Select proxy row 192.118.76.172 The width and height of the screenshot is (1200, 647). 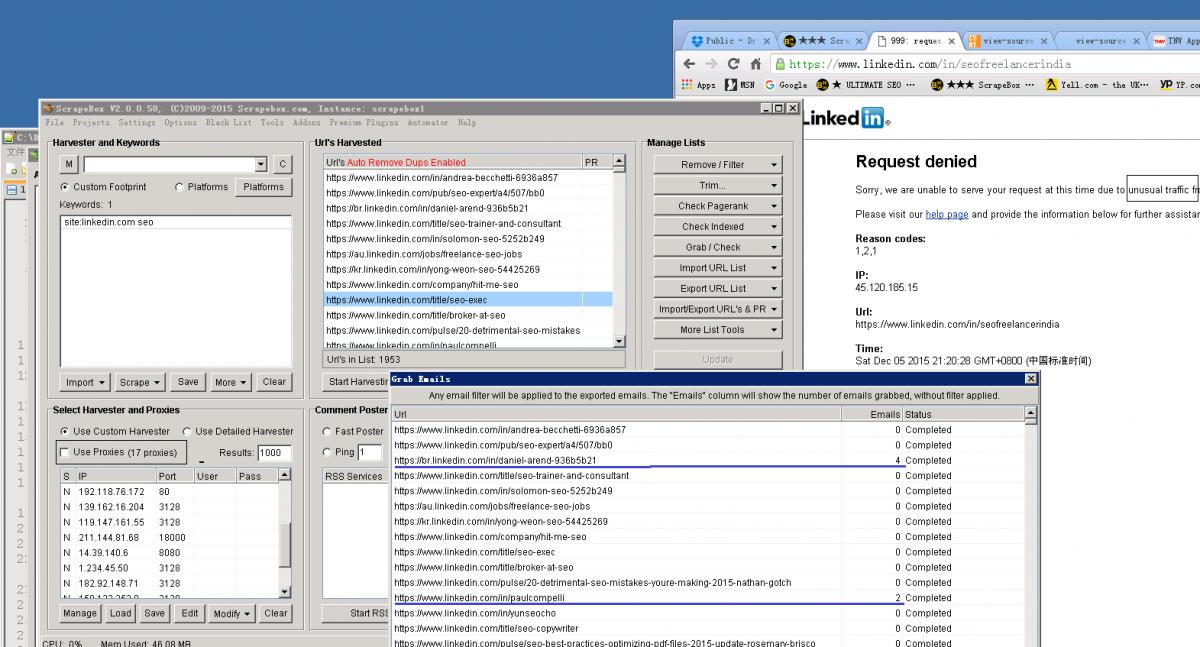pos(168,491)
